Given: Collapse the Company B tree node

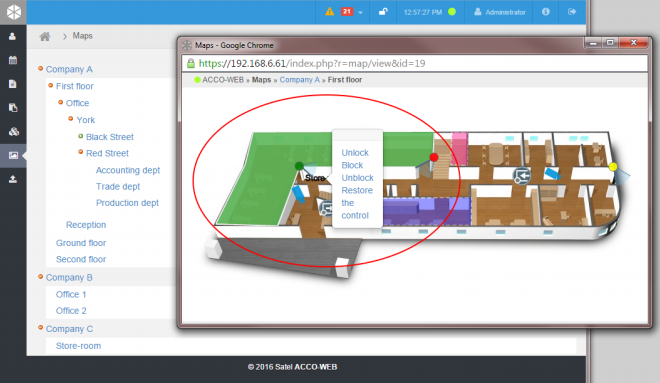Looking at the screenshot, I should click(x=40, y=277).
